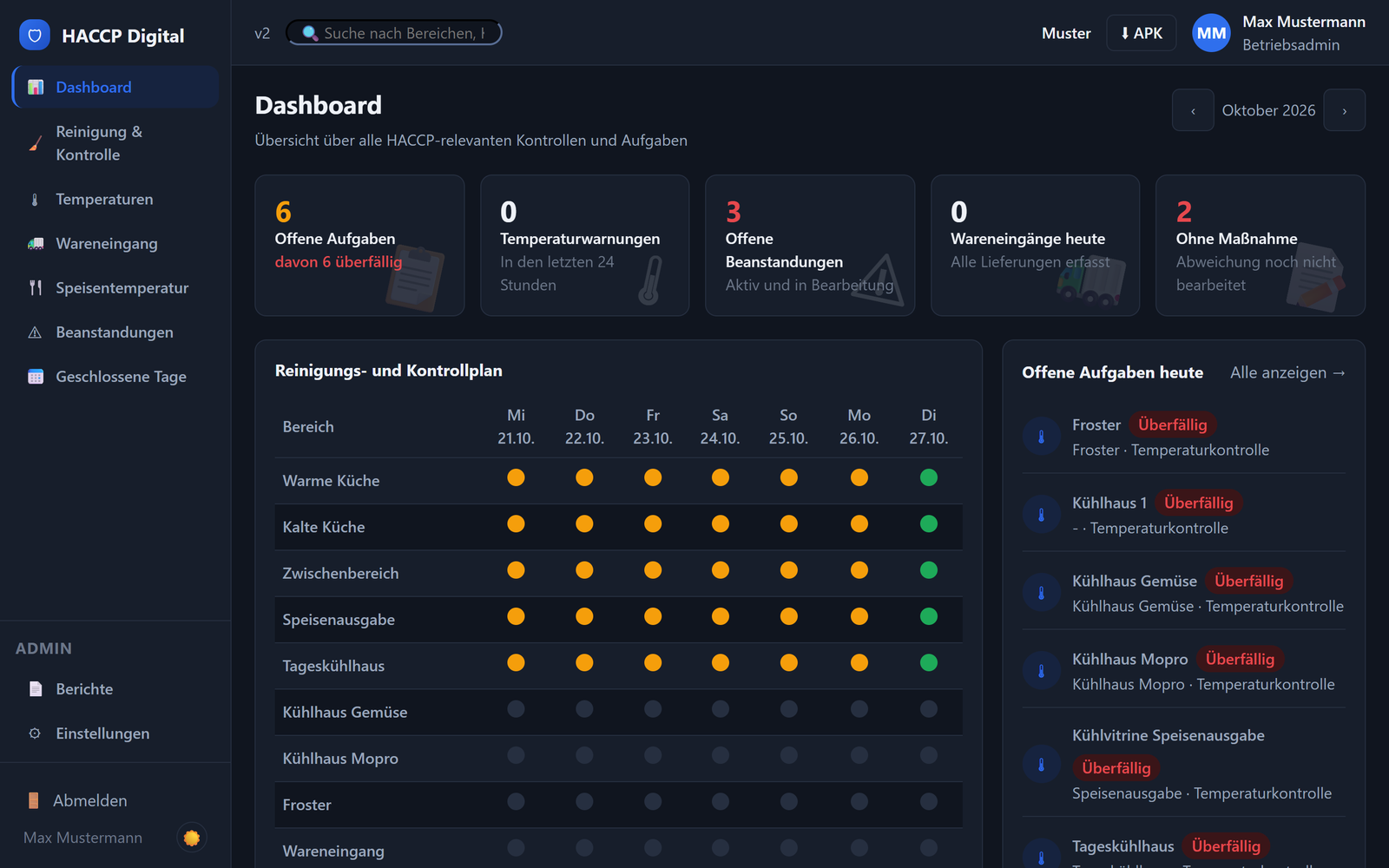The width and height of the screenshot is (1389, 868).
Task: Click the thermometer icon of Kühlvitrine Speisenausgabe task
Action: coord(1042,764)
